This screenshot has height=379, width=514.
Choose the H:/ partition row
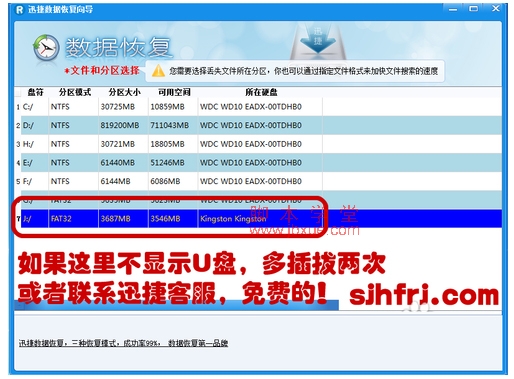click(258, 144)
